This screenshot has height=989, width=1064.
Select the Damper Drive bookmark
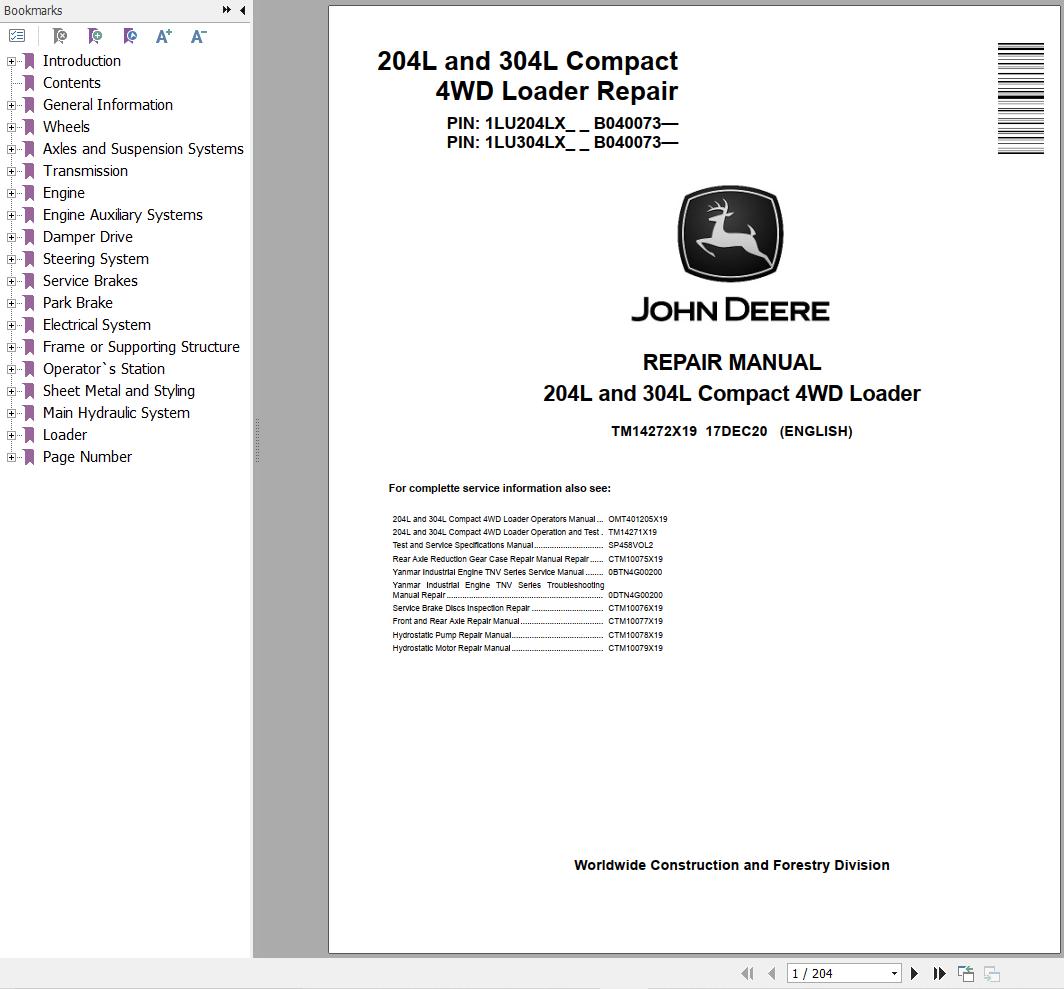coord(88,237)
